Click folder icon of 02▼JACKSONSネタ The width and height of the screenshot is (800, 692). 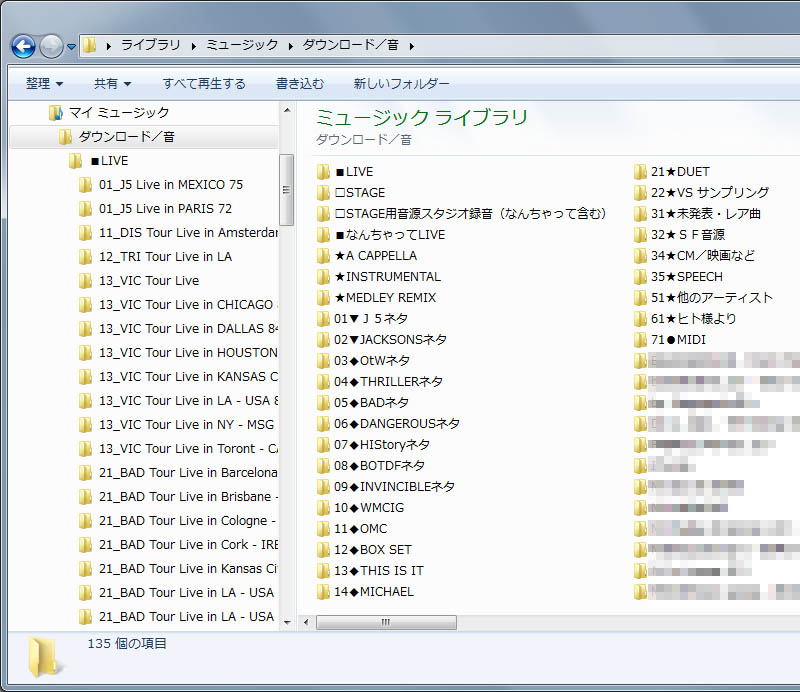click(323, 340)
